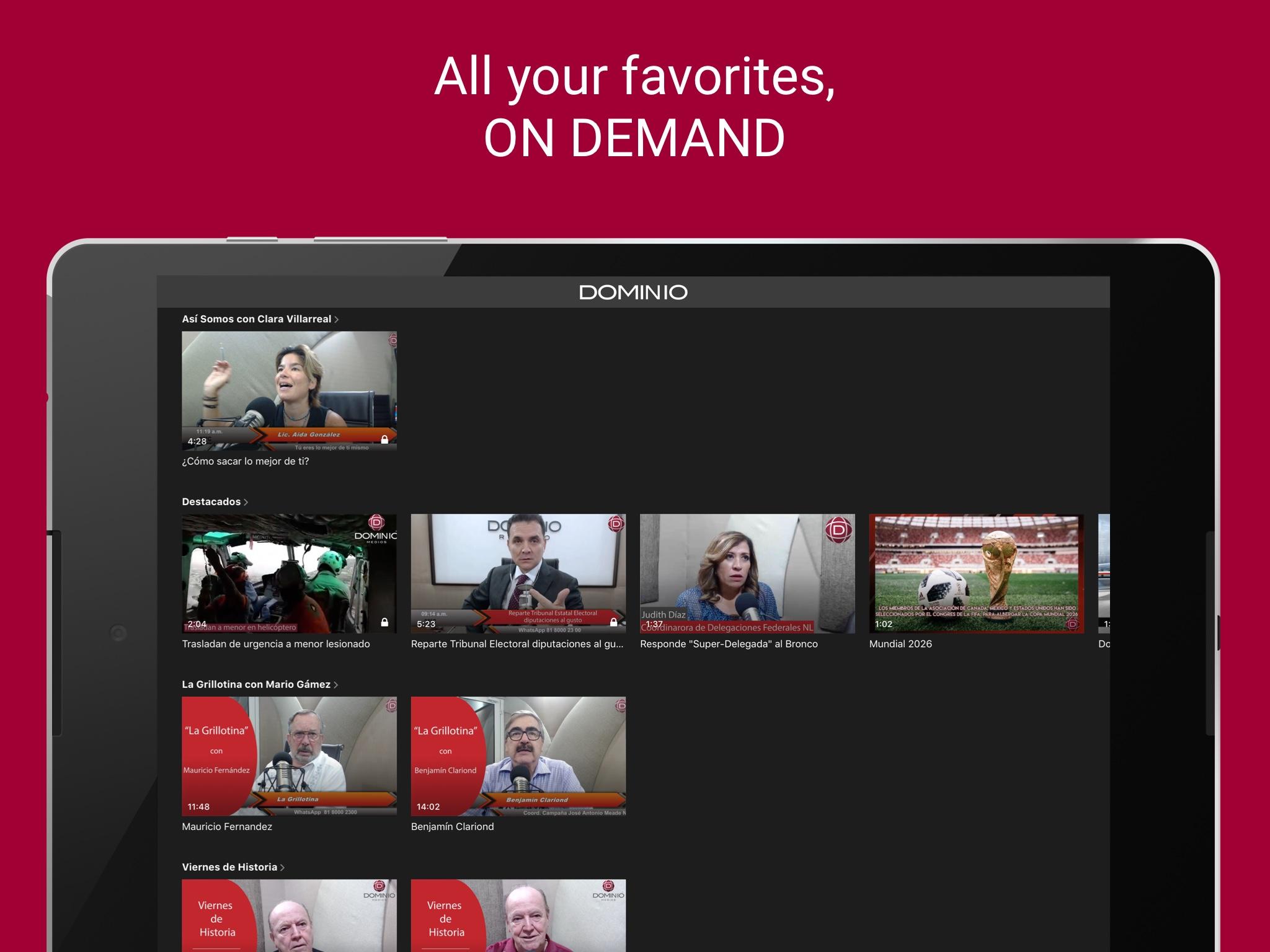Open Reparte Tribunal Electoral video thumbnail
Viewport: 1270px width, 952px height.
(518, 573)
